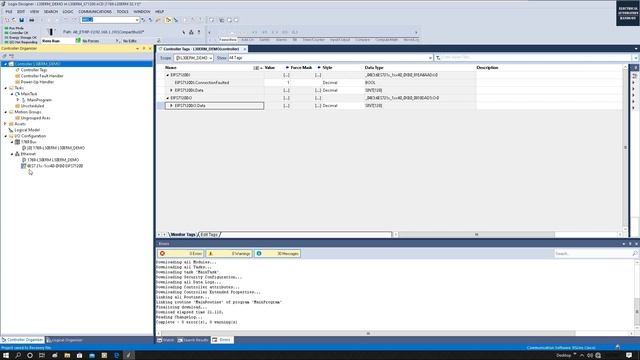Click the Open project icon in the toolbar
640x360 pixels.
pyautogui.click(x=13, y=20)
